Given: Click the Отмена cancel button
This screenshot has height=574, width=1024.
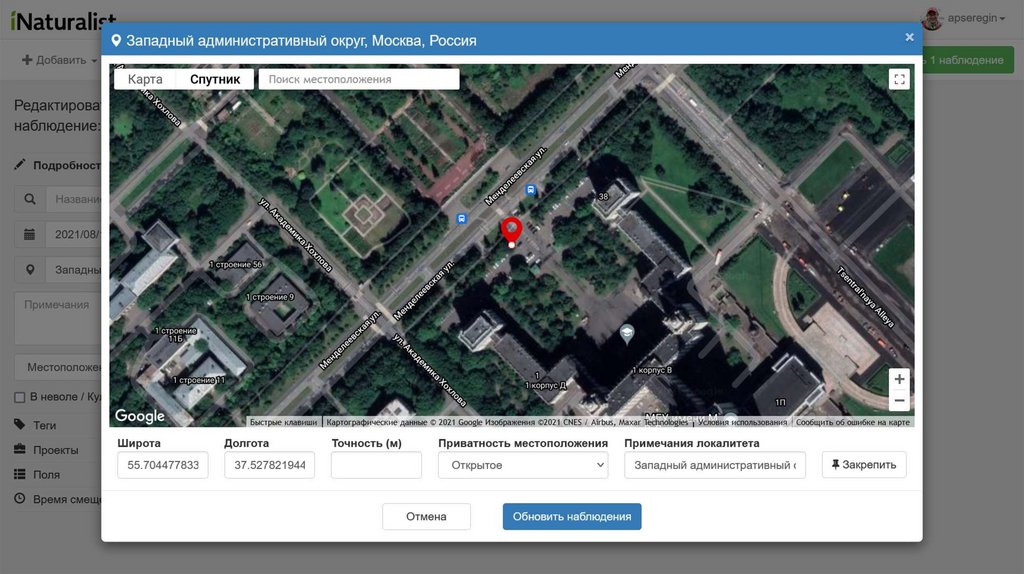Looking at the screenshot, I should [426, 517].
